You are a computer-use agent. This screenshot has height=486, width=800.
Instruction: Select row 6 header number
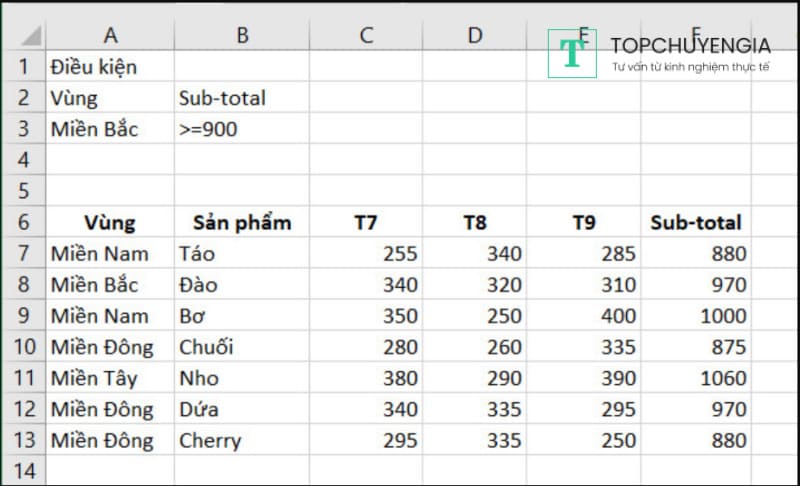click(24, 222)
